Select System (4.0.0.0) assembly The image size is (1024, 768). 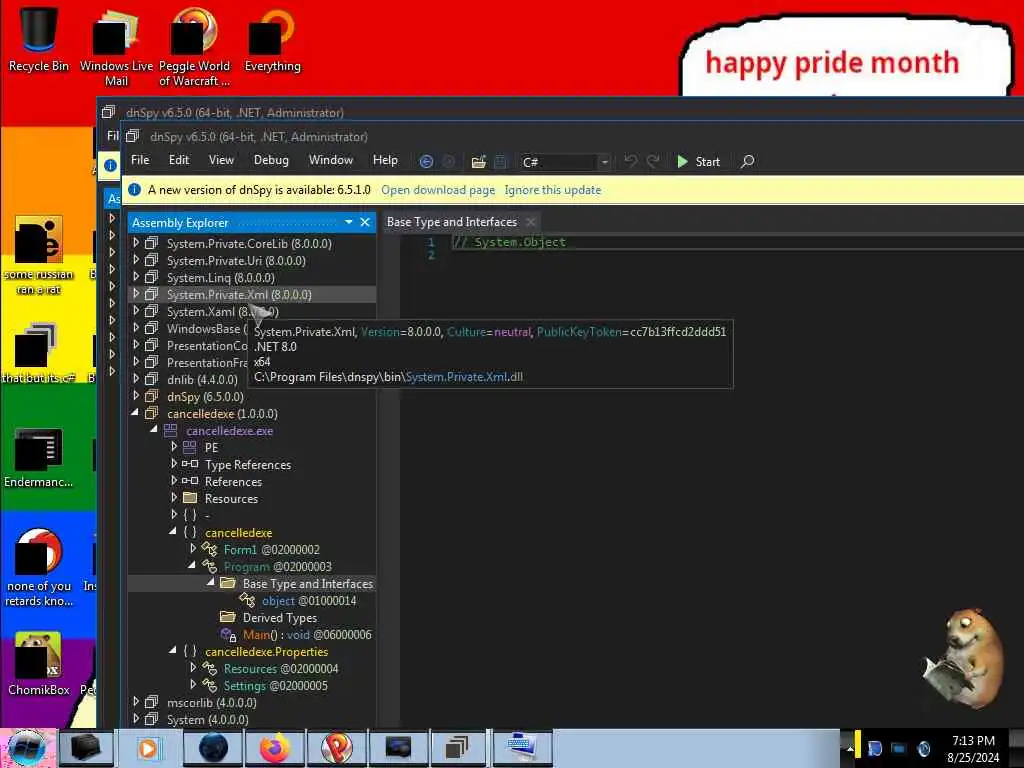coord(207,720)
